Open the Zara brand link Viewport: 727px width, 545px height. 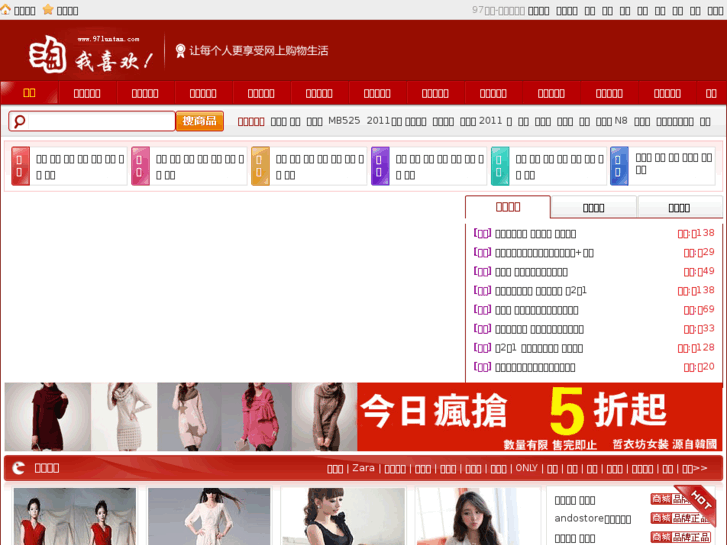coord(363,468)
